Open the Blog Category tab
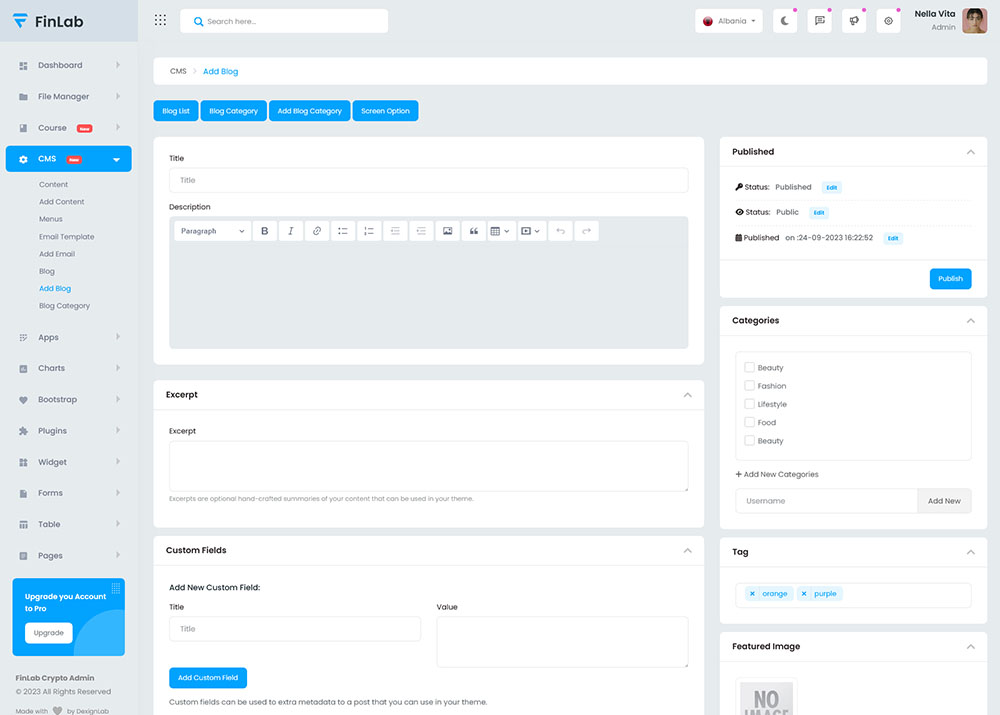 click(233, 111)
